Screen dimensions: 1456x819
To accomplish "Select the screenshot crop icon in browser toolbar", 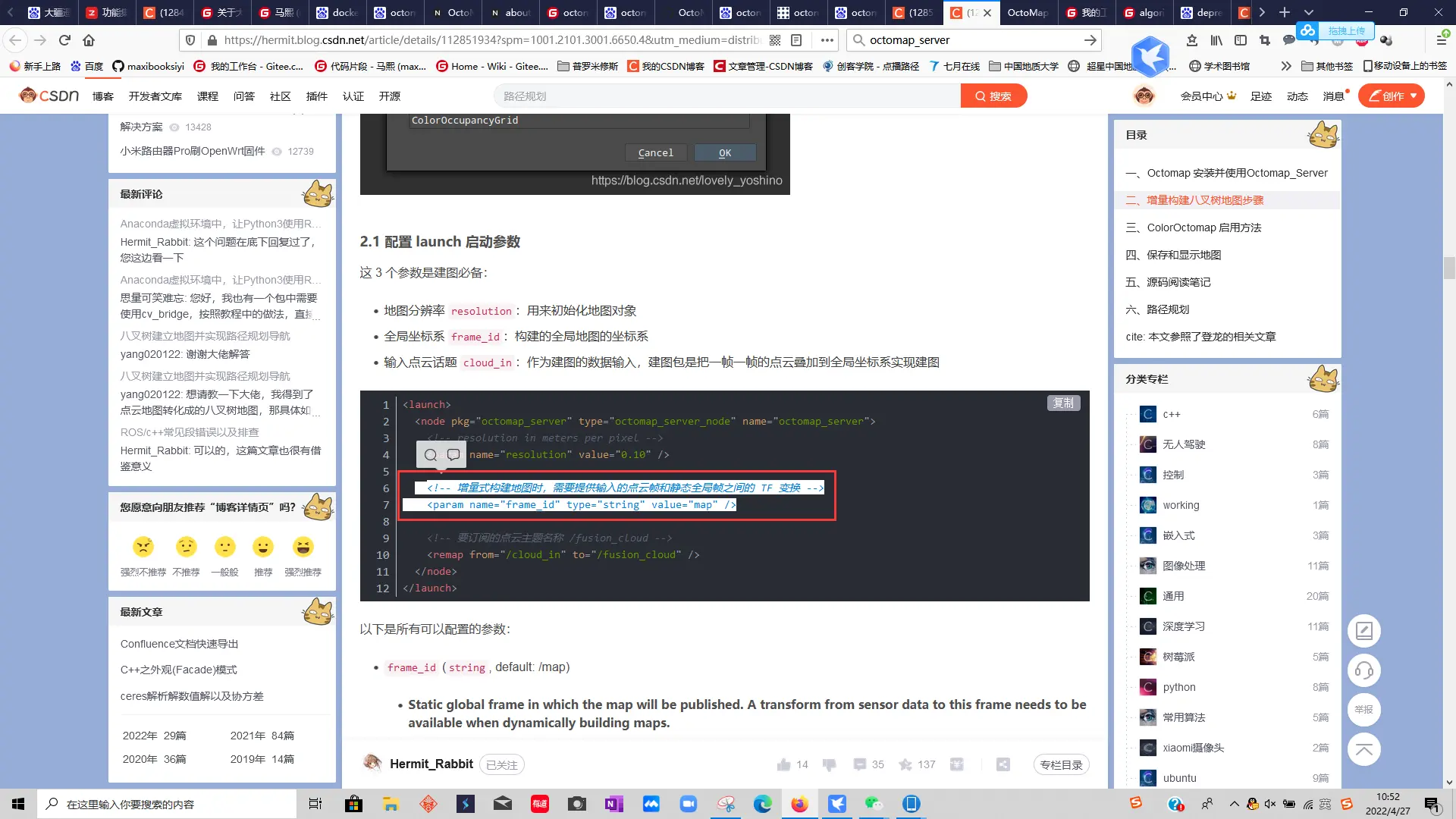I will pyautogui.click(x=1265, y=39).
